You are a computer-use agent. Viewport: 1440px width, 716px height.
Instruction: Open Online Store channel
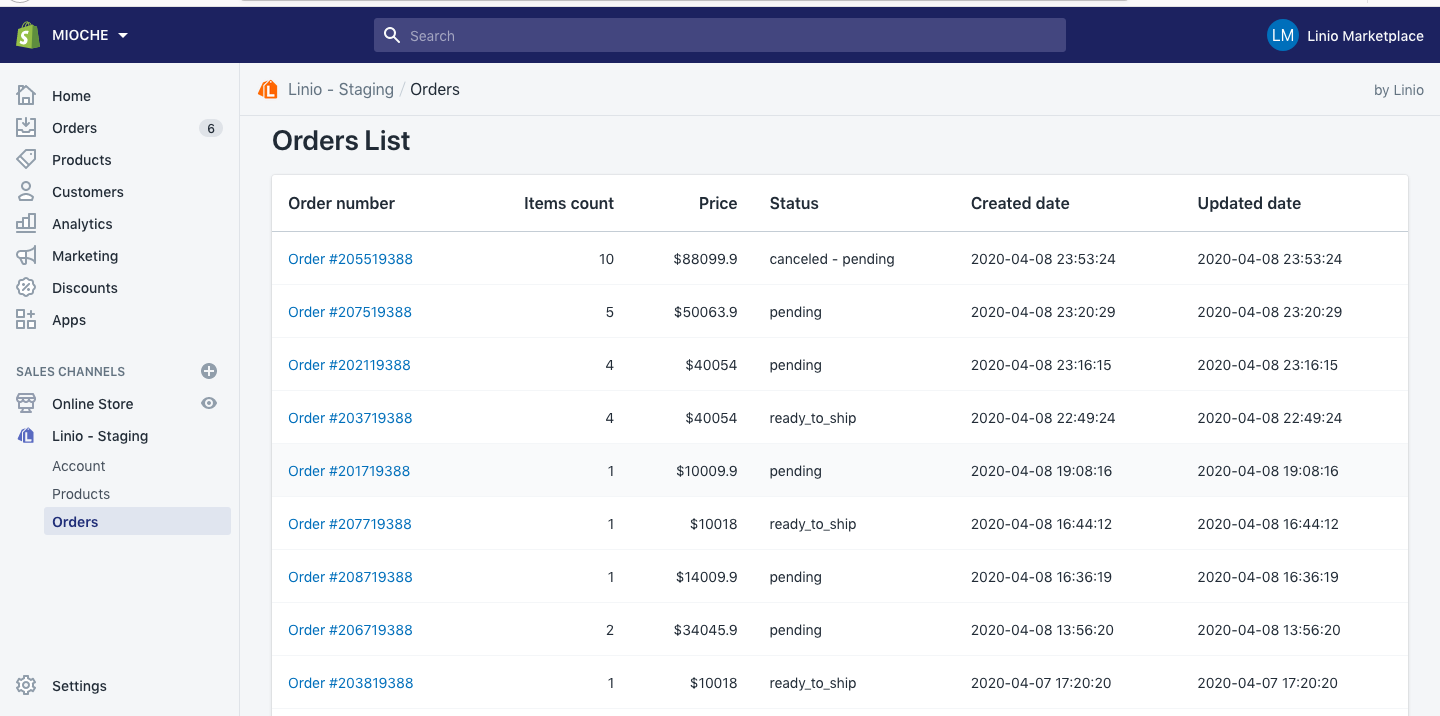coord(92,404)
